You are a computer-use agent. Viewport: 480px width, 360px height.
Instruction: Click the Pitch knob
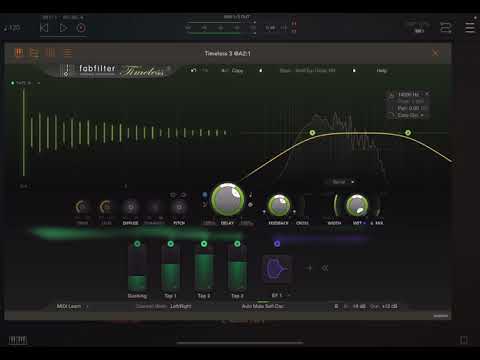coord(179,207)
